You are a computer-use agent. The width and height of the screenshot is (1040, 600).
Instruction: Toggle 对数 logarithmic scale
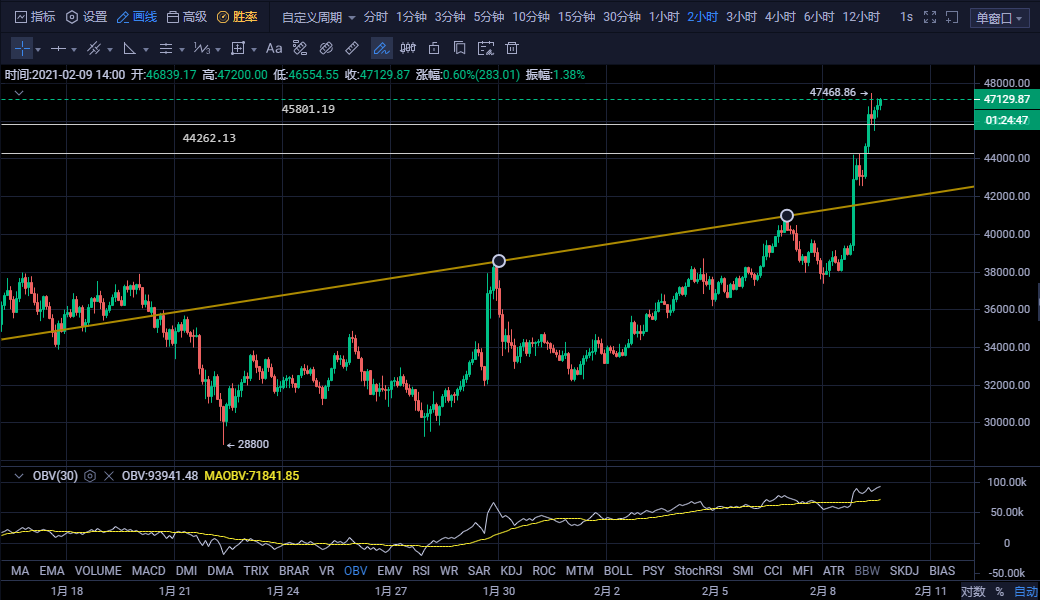973,591
